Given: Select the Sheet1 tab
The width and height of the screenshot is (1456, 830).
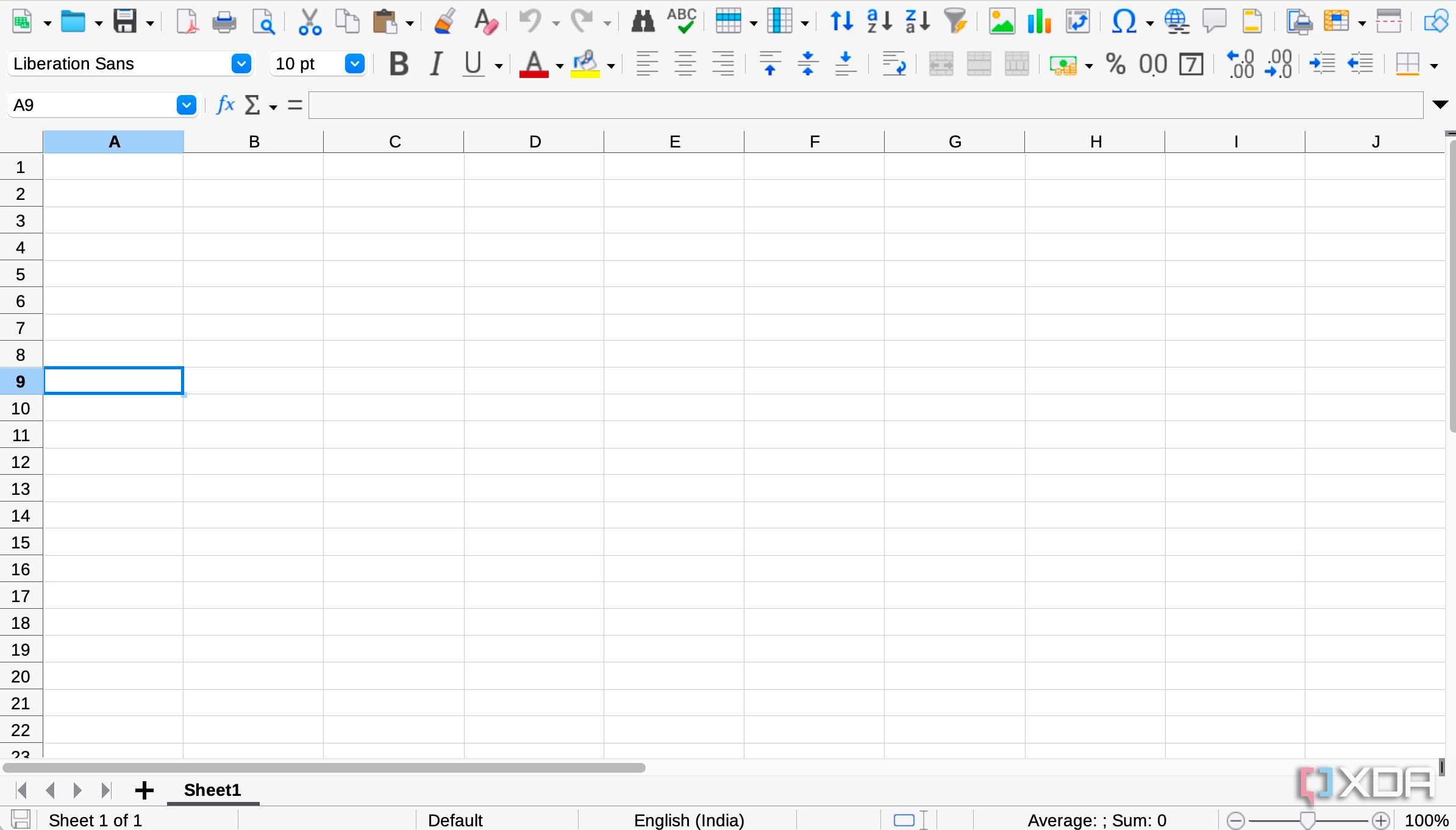Looking at the screenshot, I should pos(213,790).
